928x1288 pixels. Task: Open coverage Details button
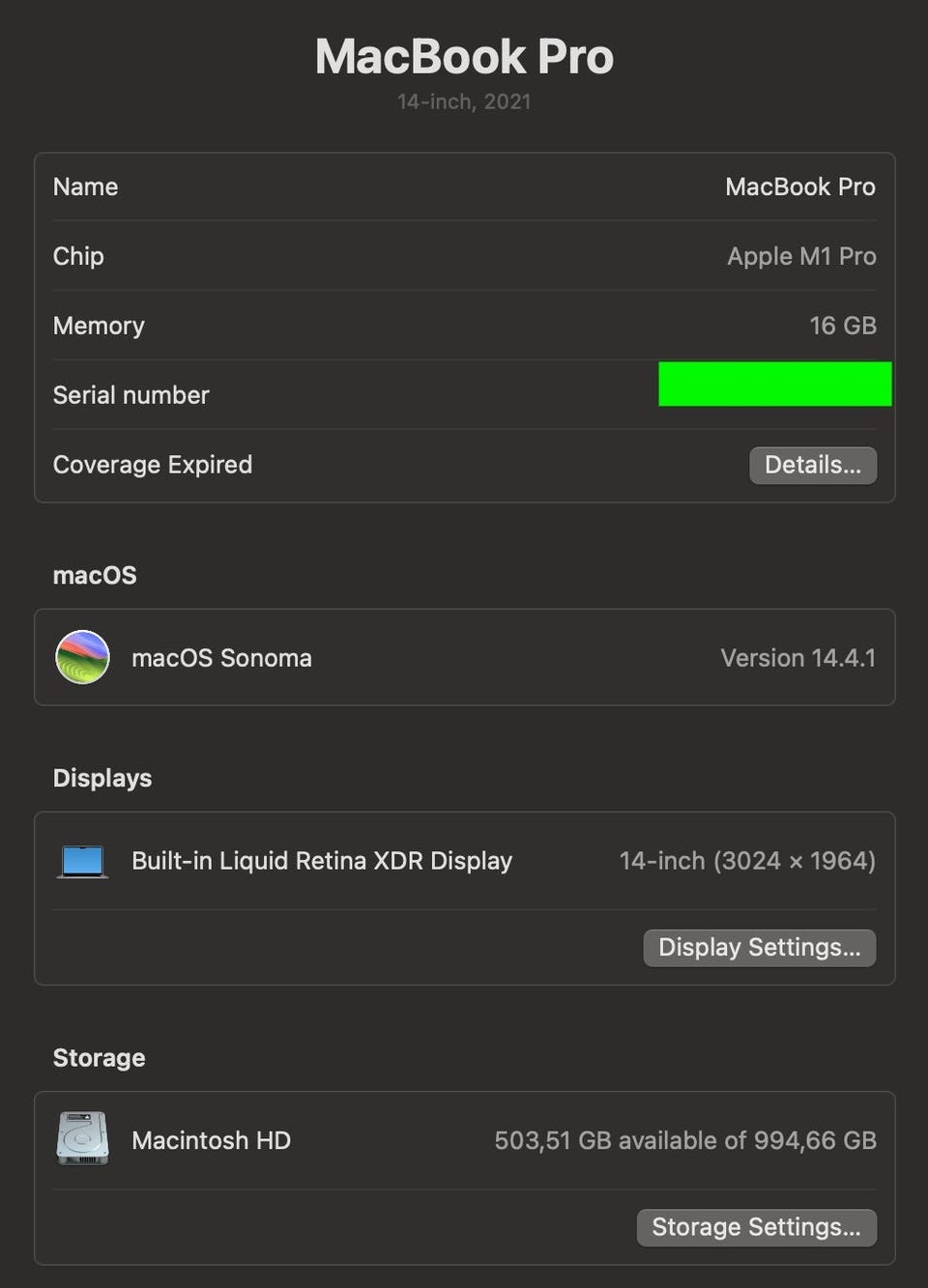pos(812,465)
